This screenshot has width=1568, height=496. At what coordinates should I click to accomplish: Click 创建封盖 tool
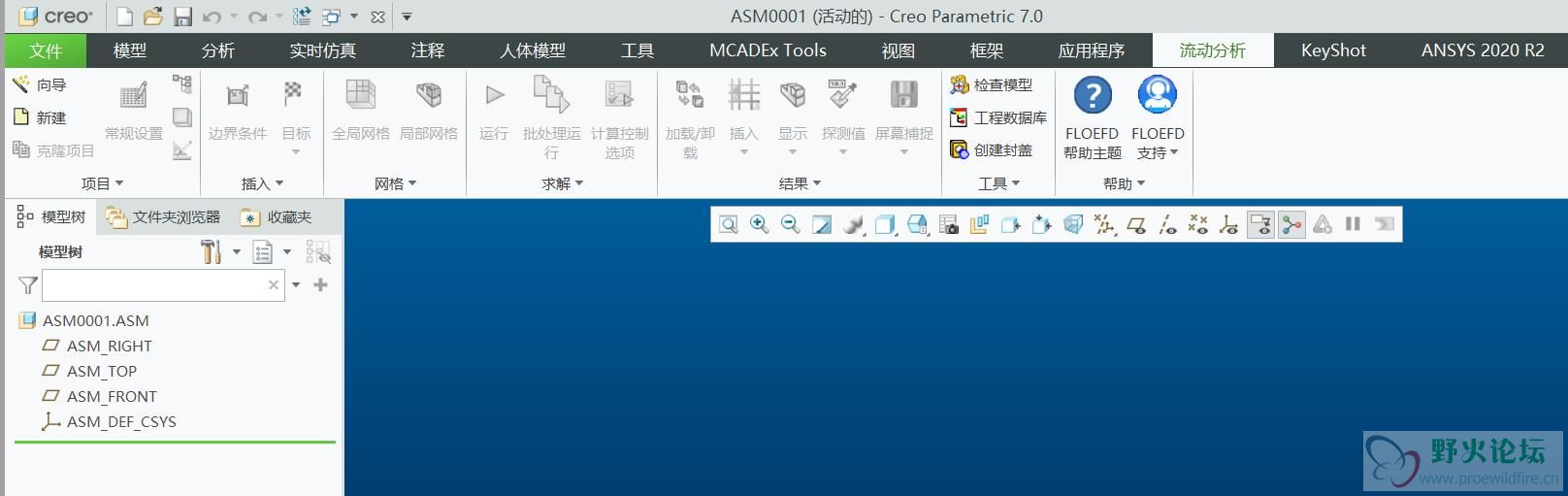[992, 149]
